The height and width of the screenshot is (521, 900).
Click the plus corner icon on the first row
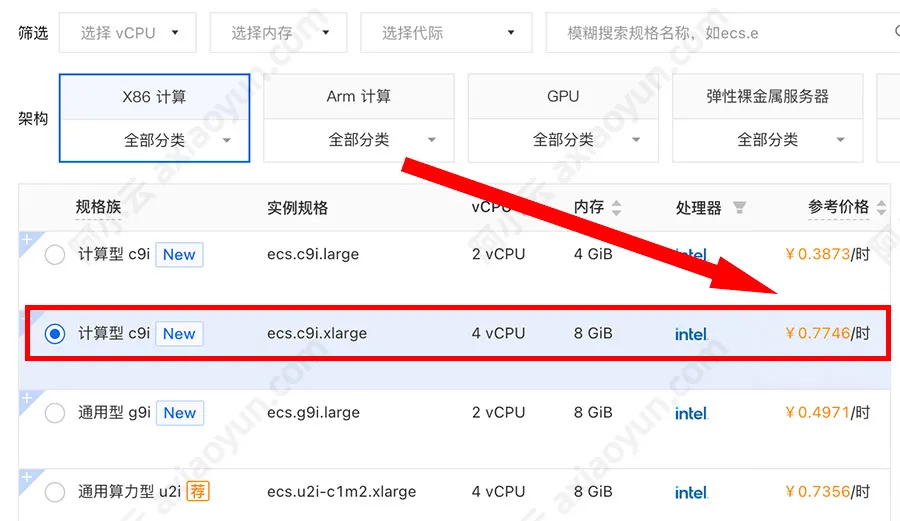tap(27, 240)
